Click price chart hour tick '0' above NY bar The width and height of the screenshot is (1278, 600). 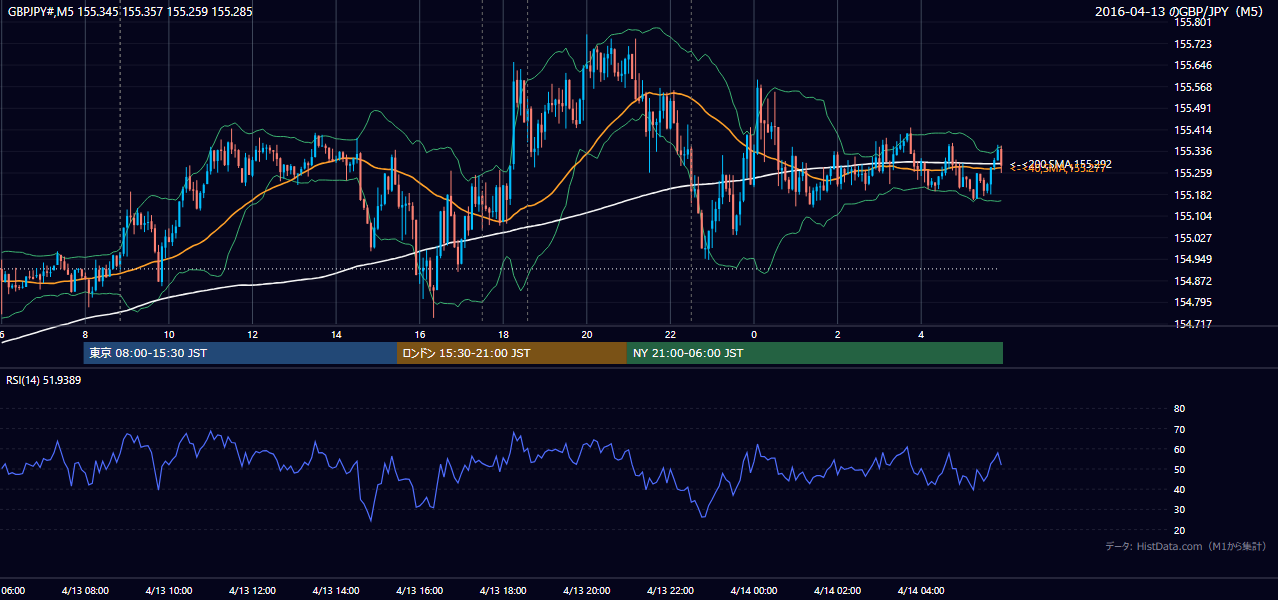[x=754, y=334]
